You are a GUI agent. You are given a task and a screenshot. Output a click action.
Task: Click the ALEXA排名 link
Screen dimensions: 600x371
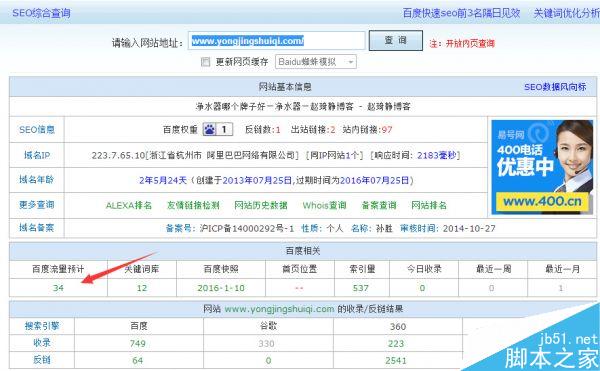pyautogui.click(x=129, y=205)
